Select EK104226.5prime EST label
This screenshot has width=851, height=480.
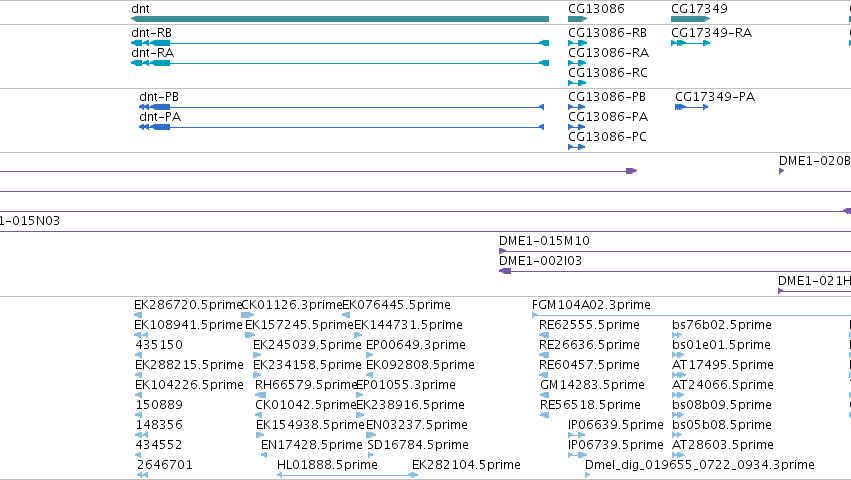tap(189, 385)
